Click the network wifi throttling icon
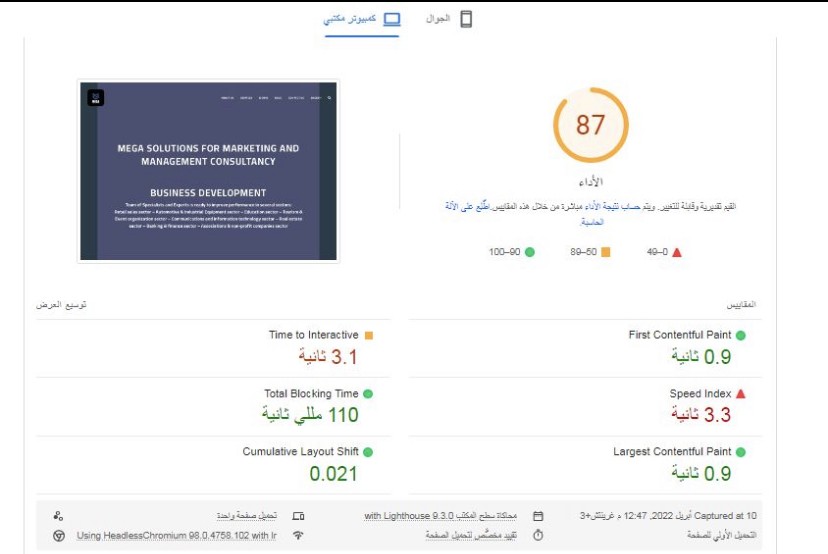 point(298,535)
